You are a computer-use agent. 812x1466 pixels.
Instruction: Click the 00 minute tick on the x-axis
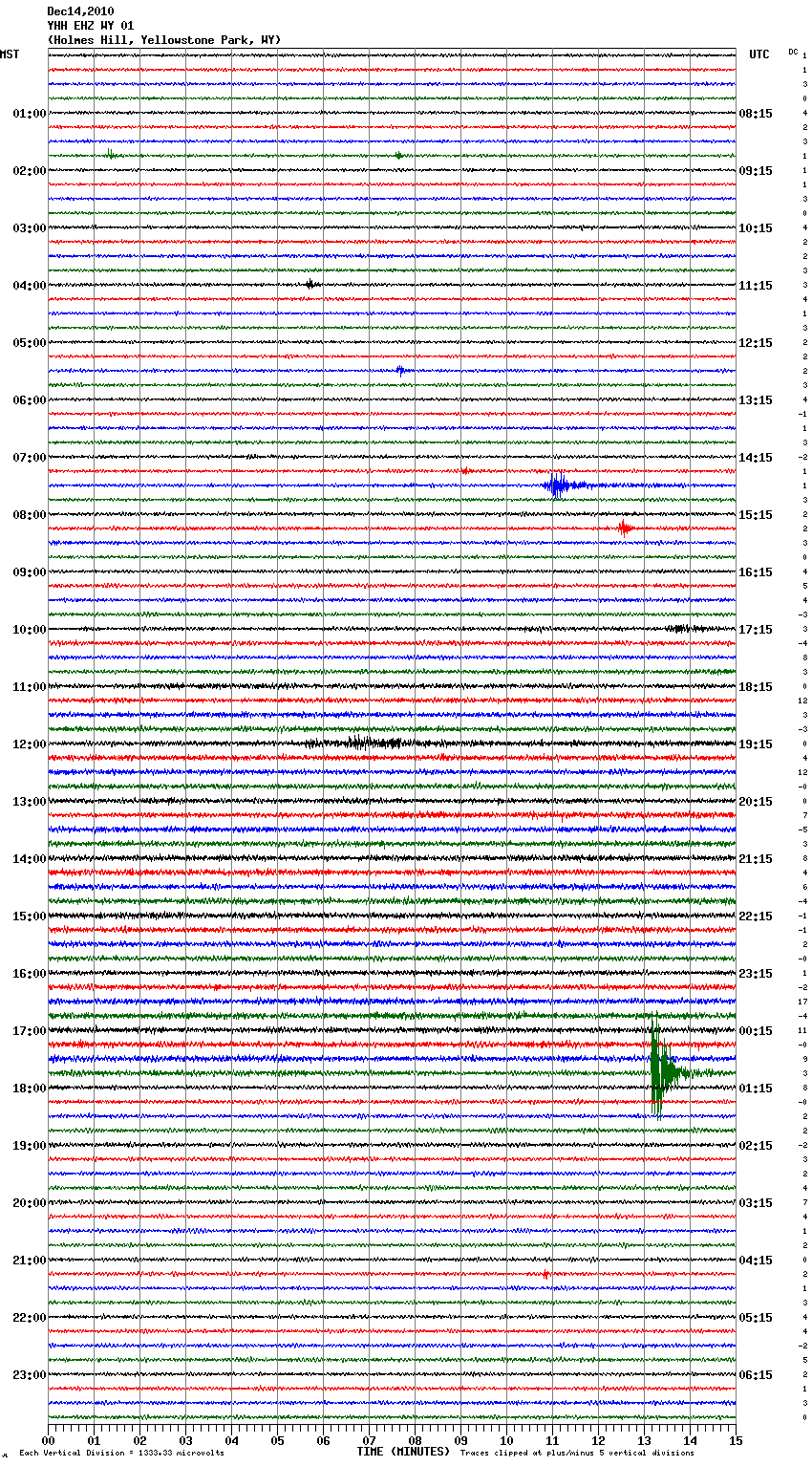48,1440
